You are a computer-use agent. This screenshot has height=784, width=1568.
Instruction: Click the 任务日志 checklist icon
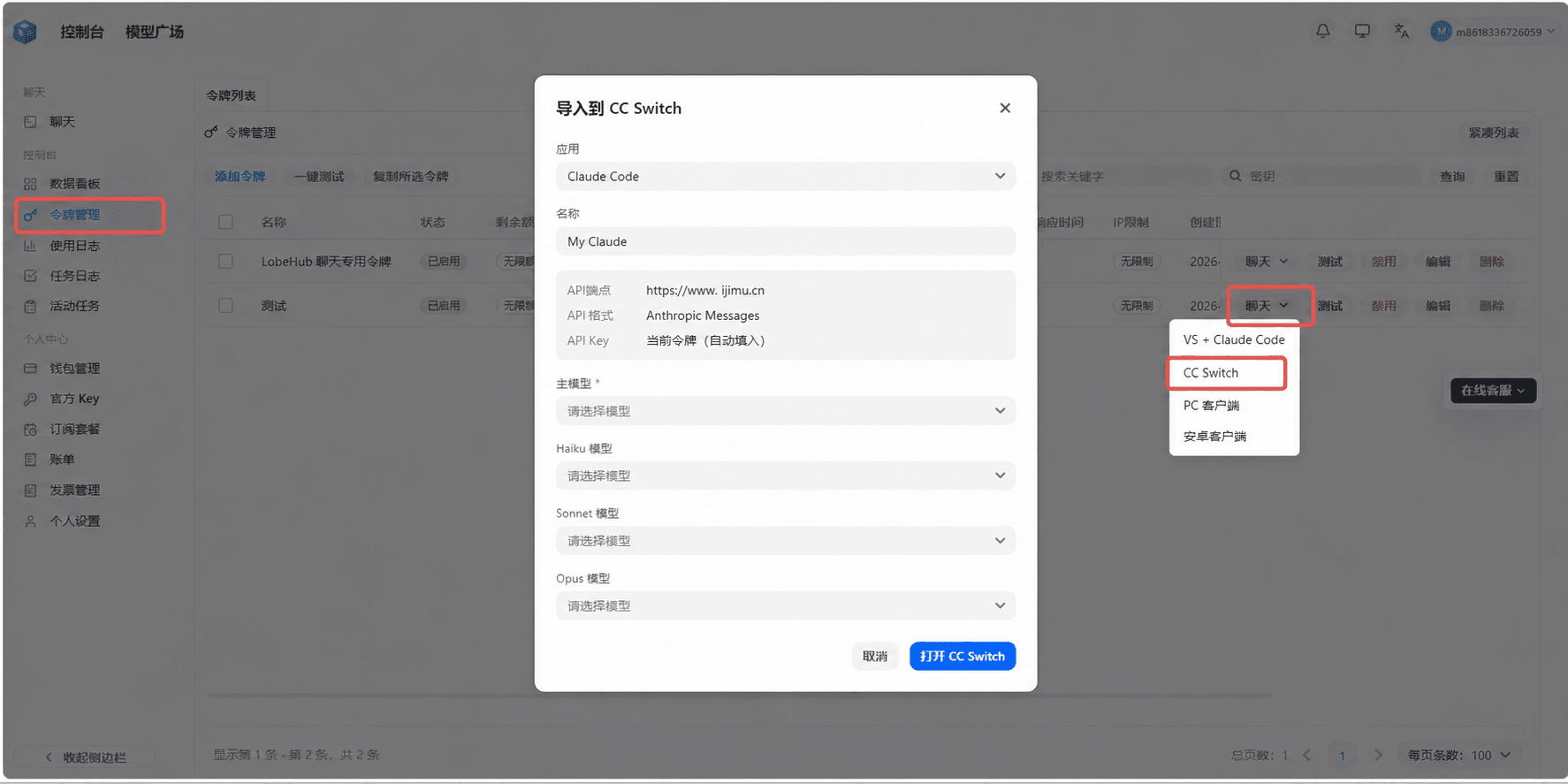point(30,276)
